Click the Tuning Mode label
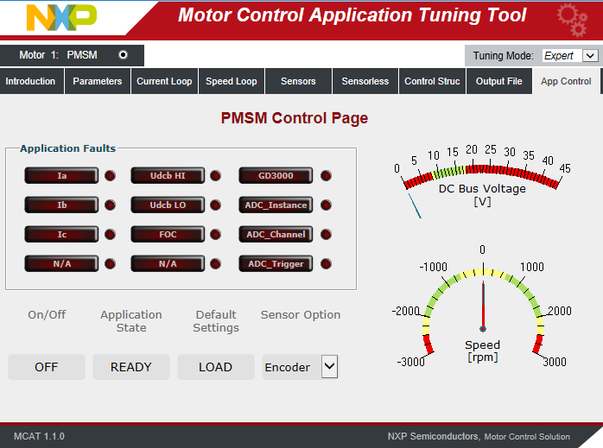 [x=503, y=56]
